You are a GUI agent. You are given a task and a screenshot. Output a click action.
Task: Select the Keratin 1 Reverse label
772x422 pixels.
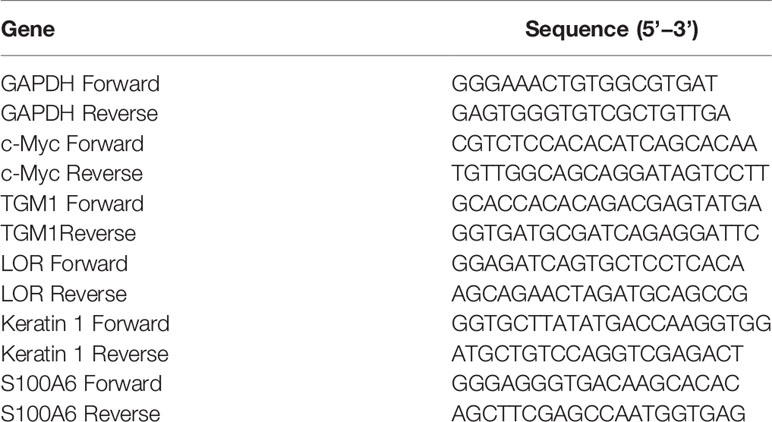click(85, 354)
